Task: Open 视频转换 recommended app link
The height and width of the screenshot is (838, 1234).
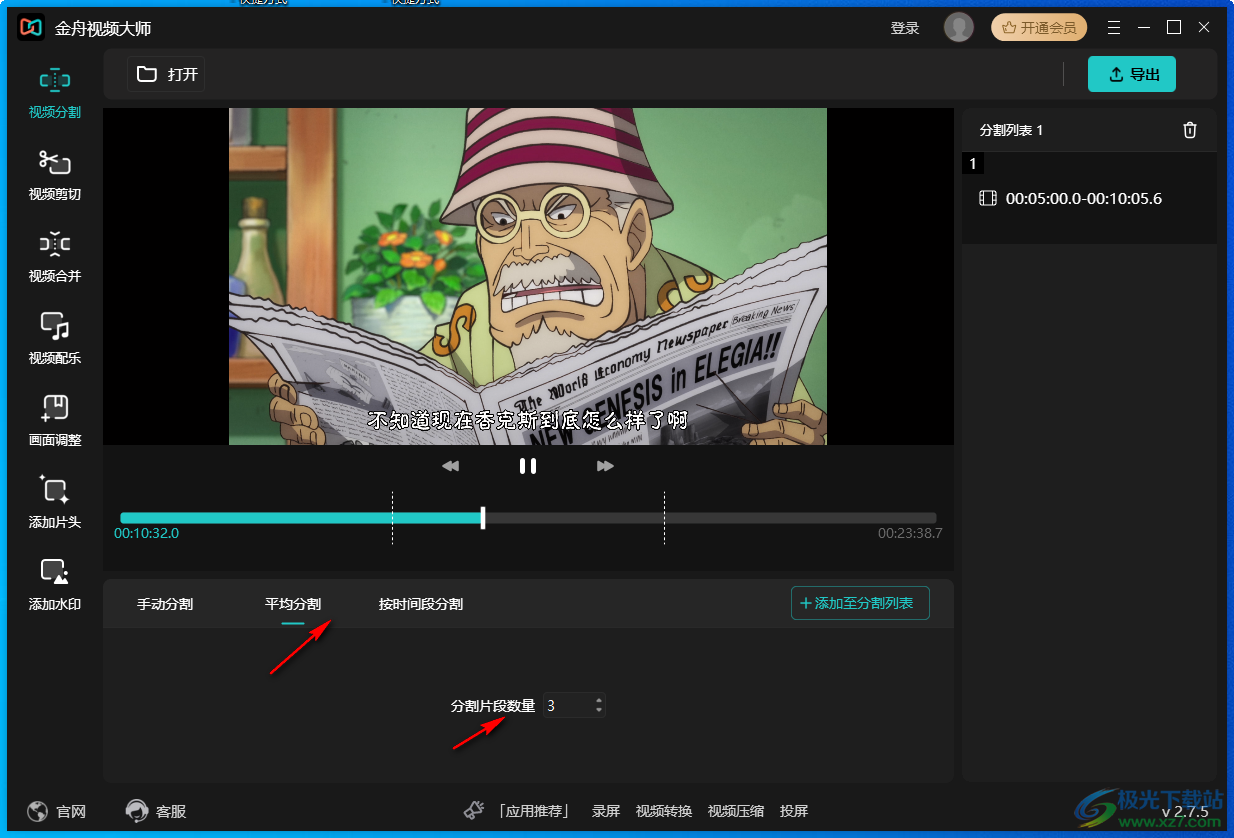Action: pyautogui.click(x=664, y=811)
